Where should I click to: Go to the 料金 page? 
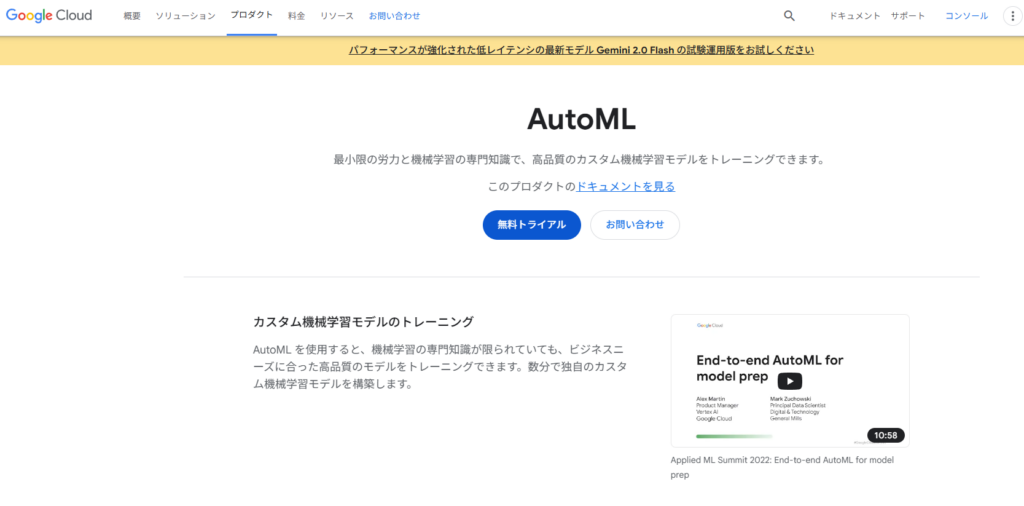tap(296, 16)
